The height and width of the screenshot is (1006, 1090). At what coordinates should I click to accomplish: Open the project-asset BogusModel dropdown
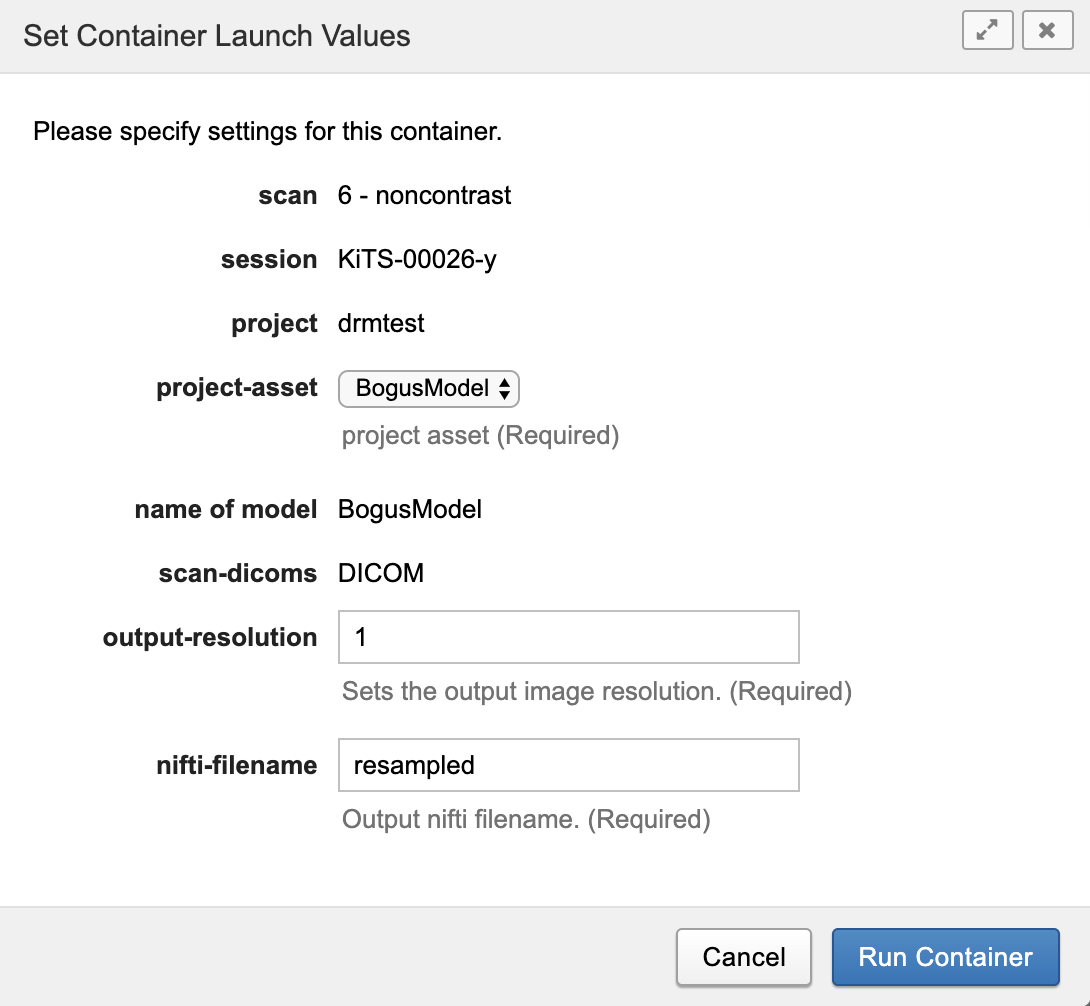click(x=429, y=388)
